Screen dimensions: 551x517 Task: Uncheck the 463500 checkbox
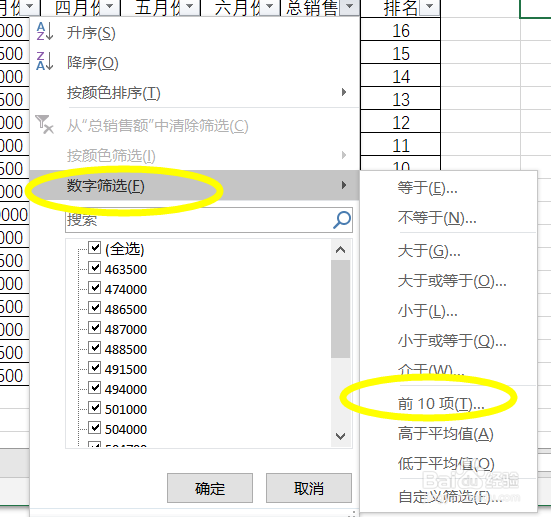pos(95,267)
